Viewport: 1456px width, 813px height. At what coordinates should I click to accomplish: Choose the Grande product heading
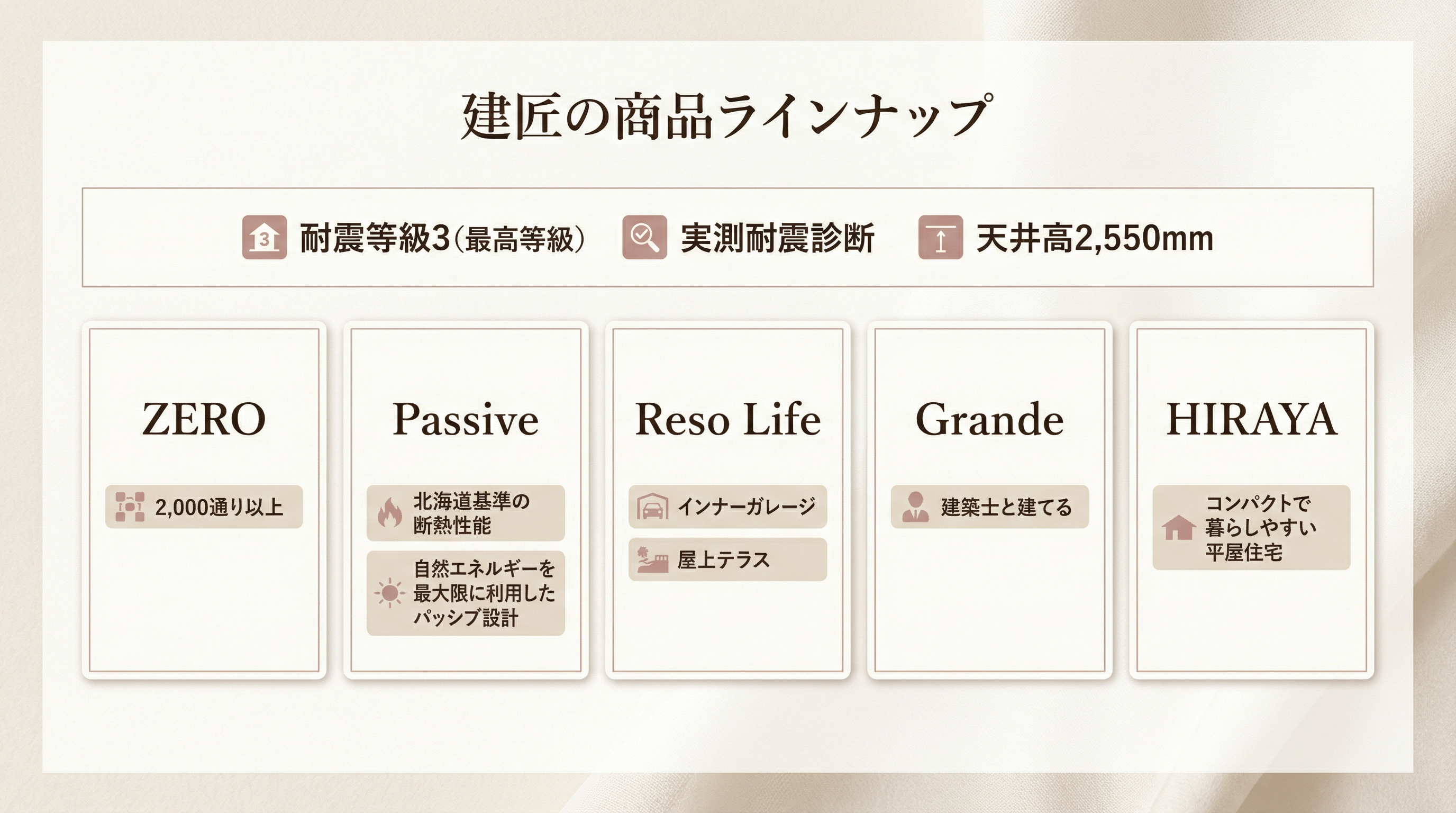[x=989, y=420]
